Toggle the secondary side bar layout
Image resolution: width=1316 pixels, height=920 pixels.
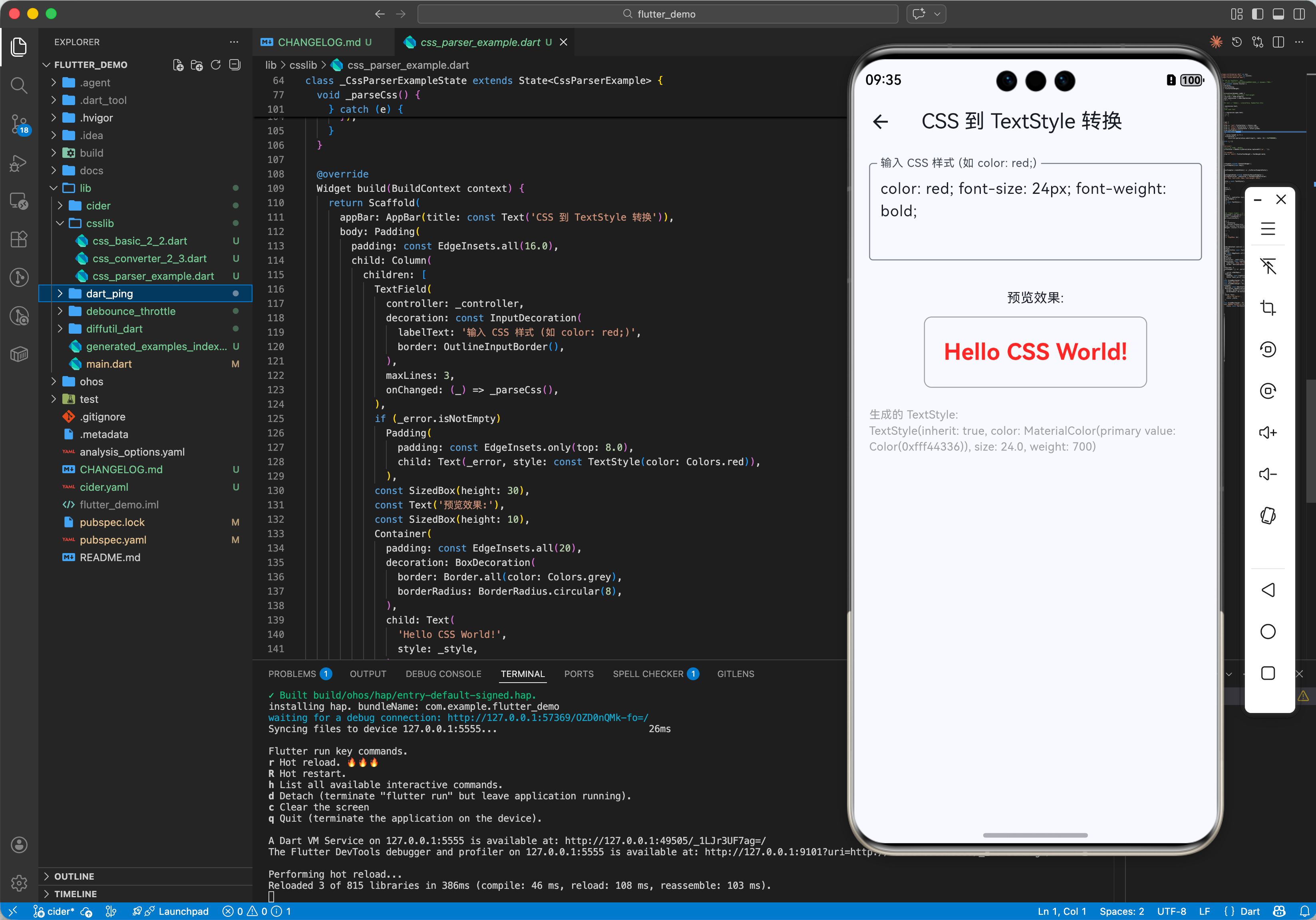tap(1299, 14)
